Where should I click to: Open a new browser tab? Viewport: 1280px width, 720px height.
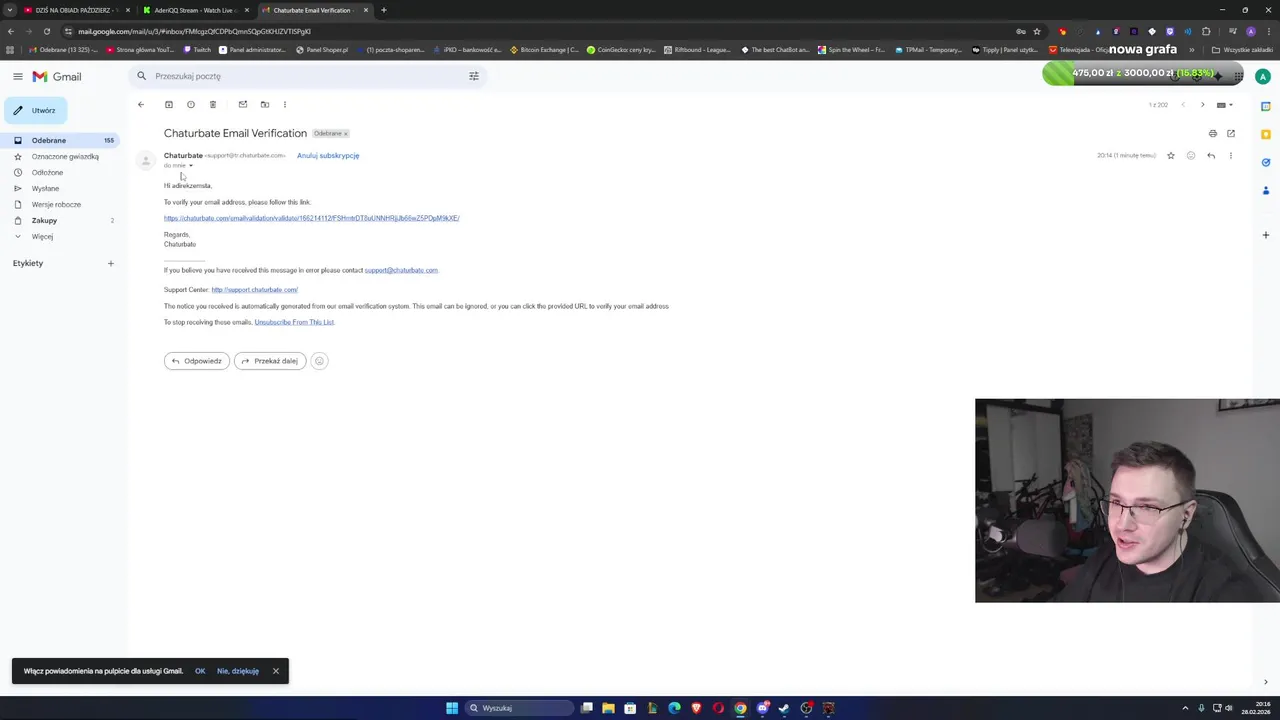384,10
